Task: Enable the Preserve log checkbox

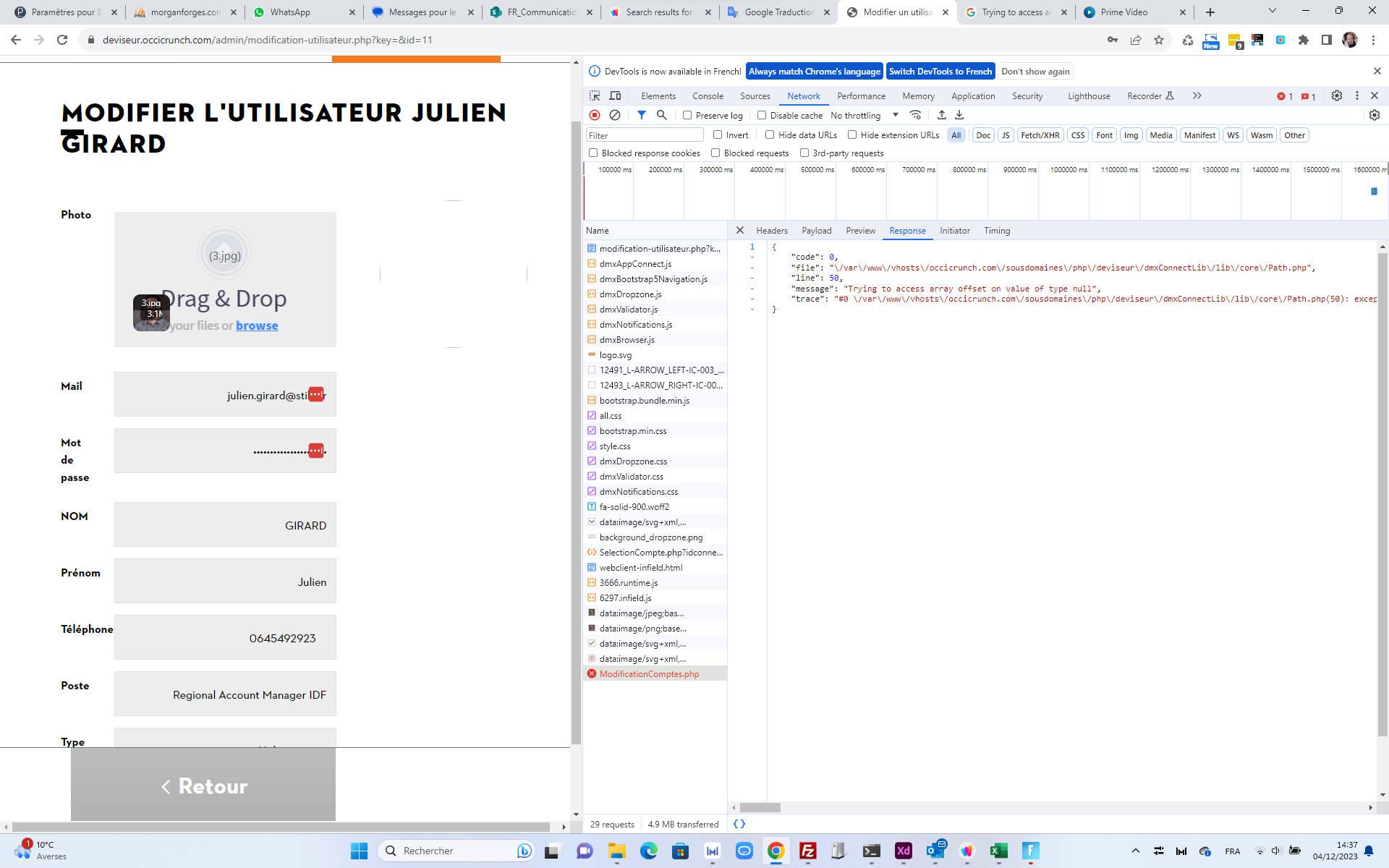Action: click(687, 115)
